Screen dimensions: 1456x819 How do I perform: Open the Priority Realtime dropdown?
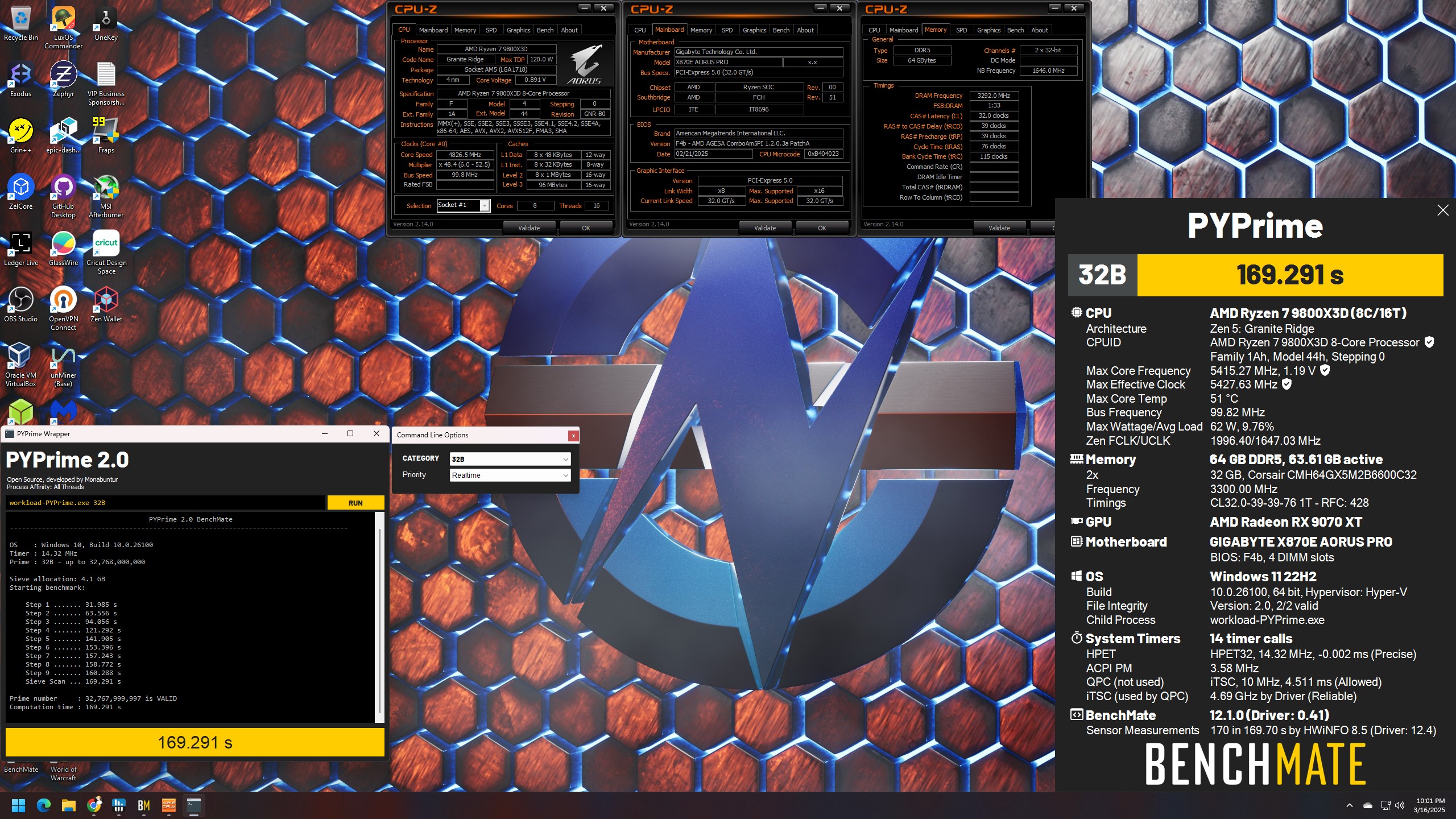pyautogui.click(x=510, y=475)
